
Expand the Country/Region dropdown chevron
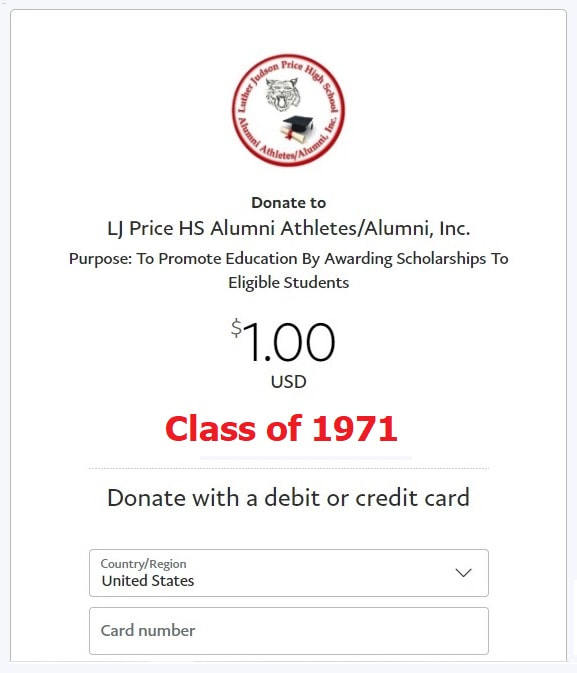(x=463, y=573)
